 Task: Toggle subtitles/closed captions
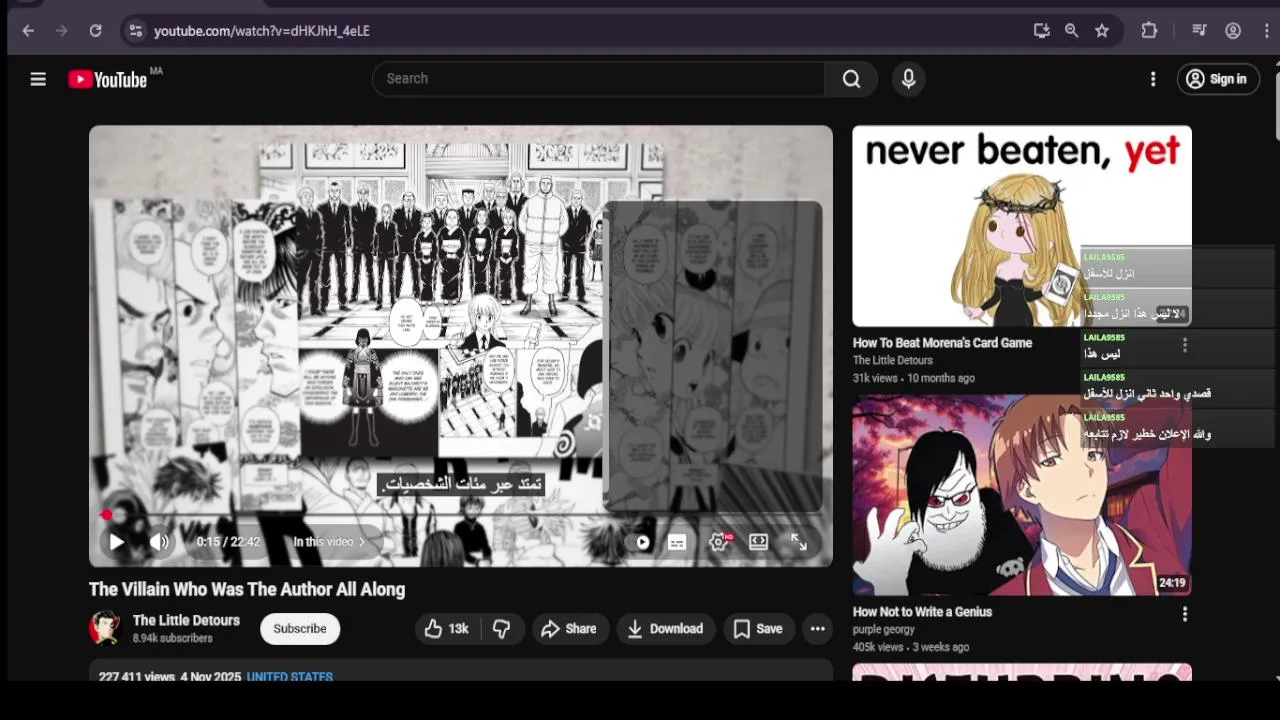677,542
